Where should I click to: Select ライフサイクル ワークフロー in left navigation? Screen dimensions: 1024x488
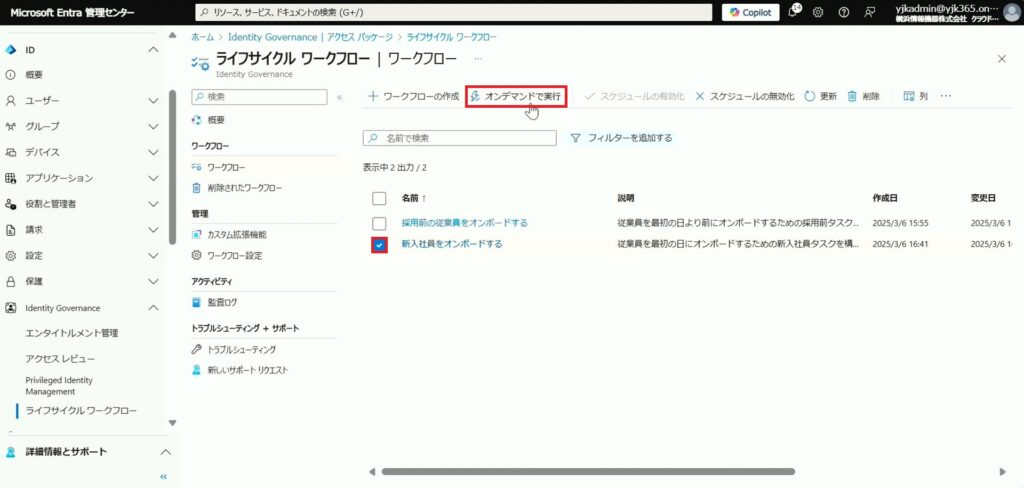coord(81,411)
